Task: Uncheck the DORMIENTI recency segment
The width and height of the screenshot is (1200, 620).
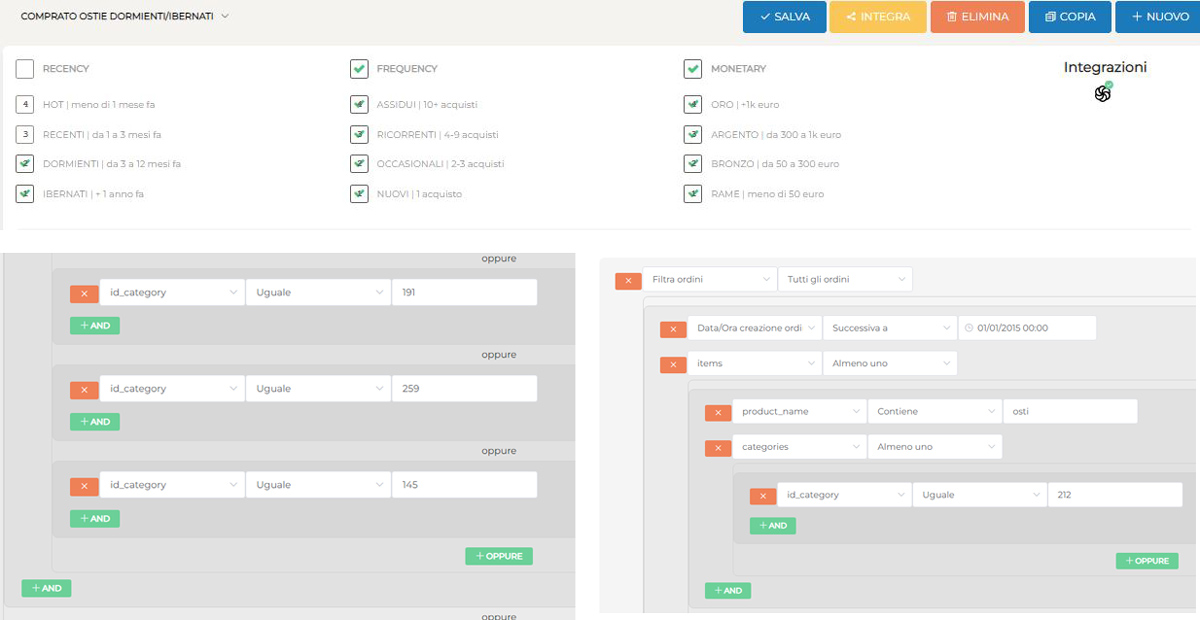Action: [25, 164]
